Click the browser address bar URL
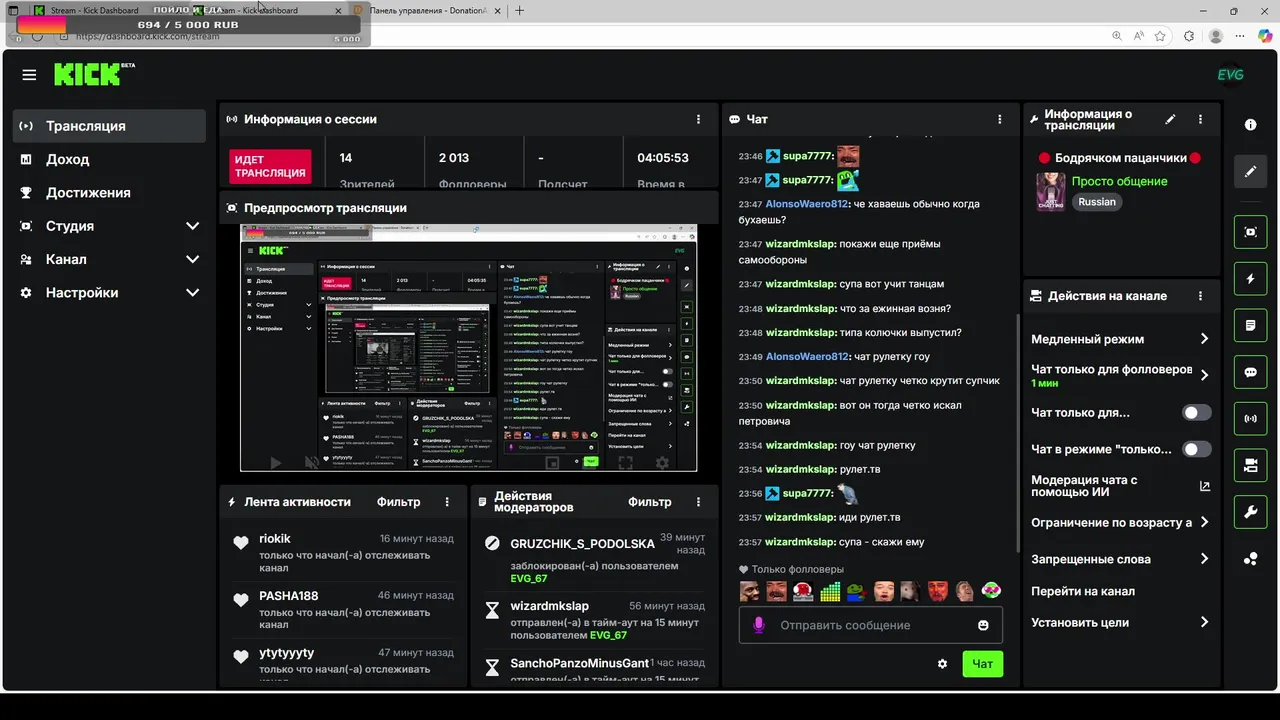This screenshot has height=720, width=1280. tap(148, 36)
